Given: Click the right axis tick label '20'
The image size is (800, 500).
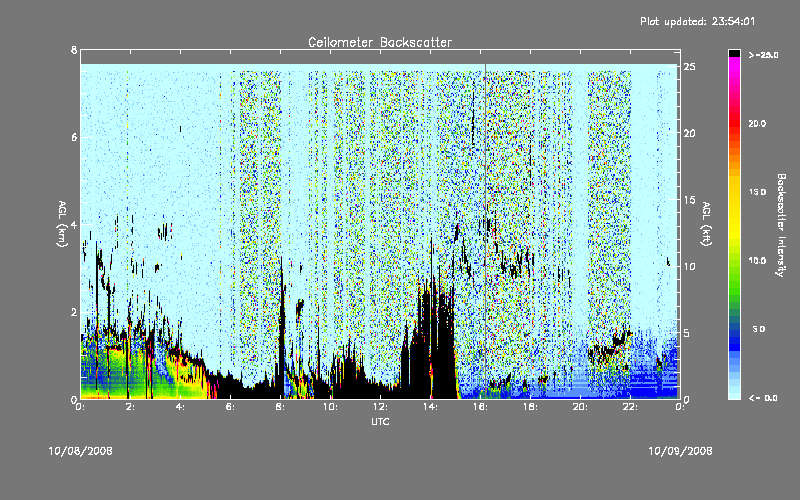Looking at the screenshot, I should click(x=690, y=133).
